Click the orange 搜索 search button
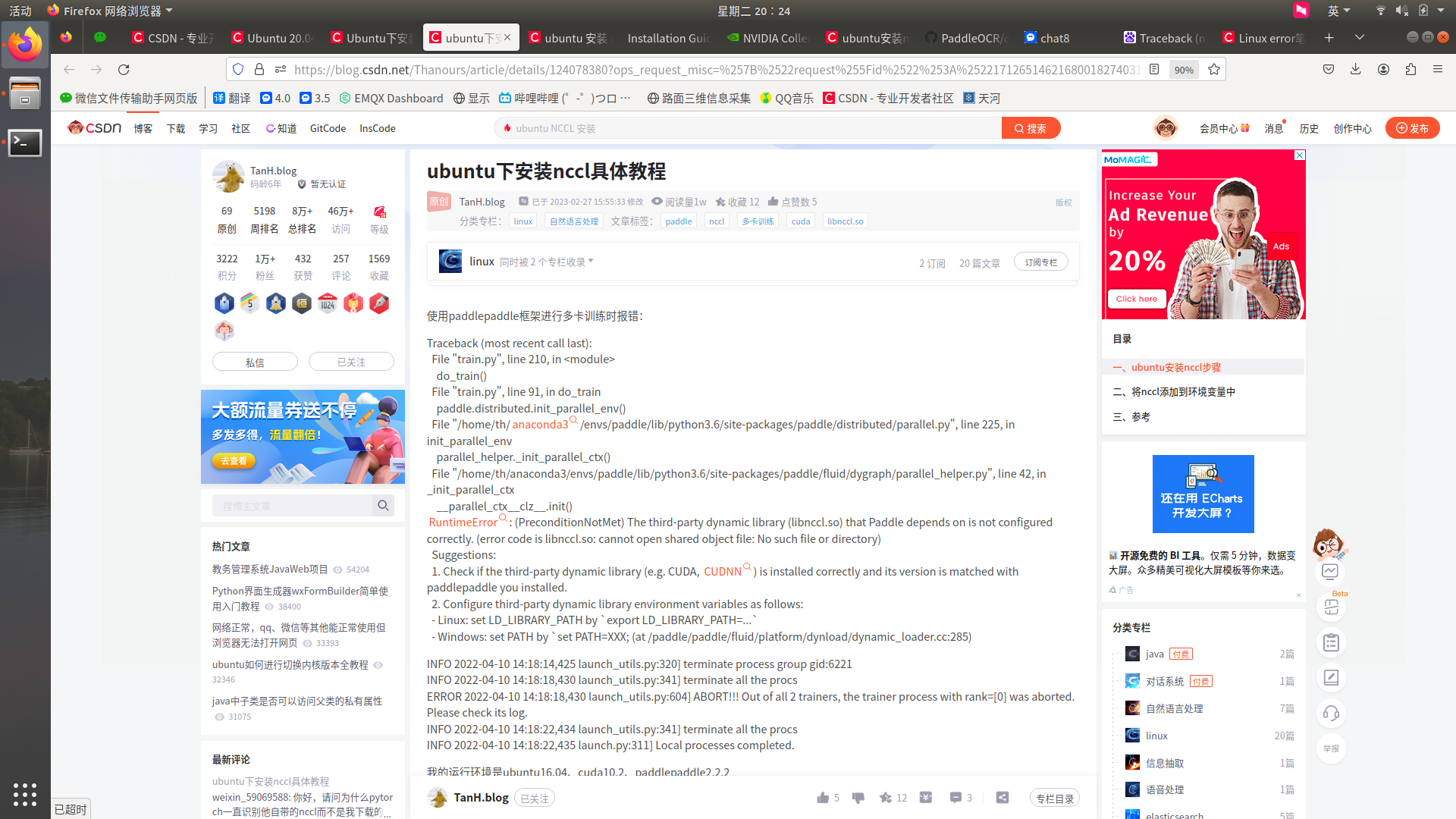Image resolution: width=1456 pixels, height=819 pixels. click(1031, 128)
